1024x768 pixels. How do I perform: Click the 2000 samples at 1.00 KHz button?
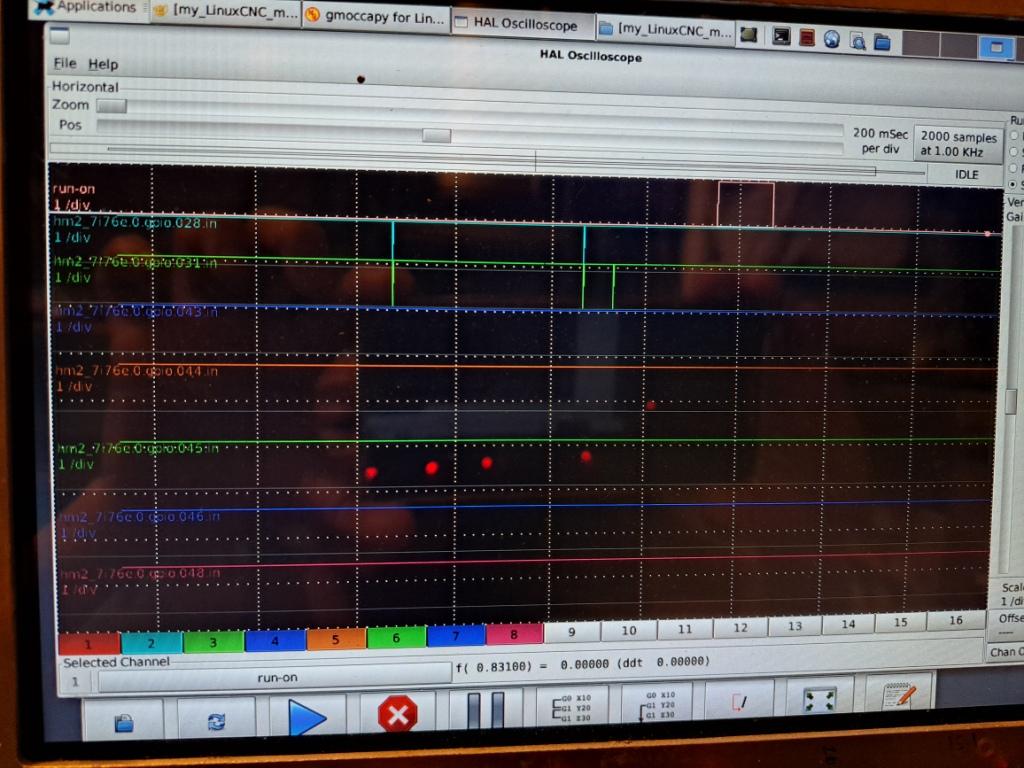coord(958,144)
